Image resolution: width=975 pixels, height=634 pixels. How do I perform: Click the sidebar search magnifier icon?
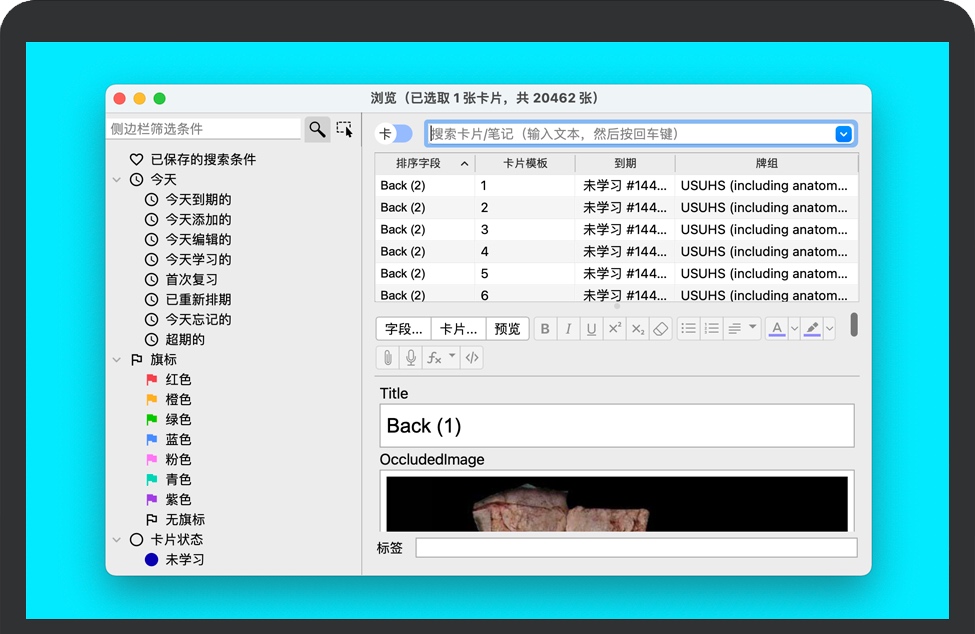click(x=317, y=129)
